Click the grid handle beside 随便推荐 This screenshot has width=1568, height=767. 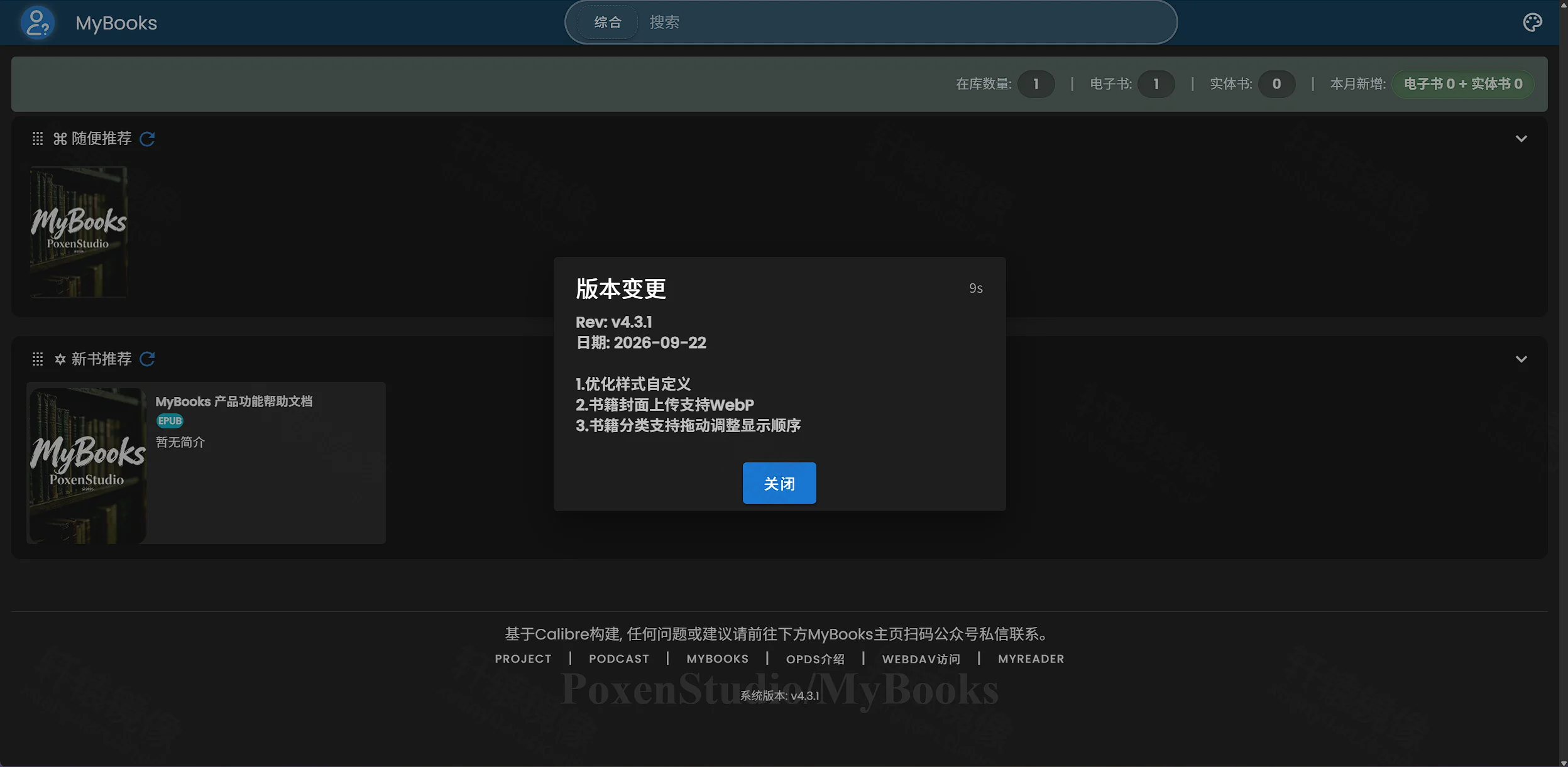click(x=38, y=139)
